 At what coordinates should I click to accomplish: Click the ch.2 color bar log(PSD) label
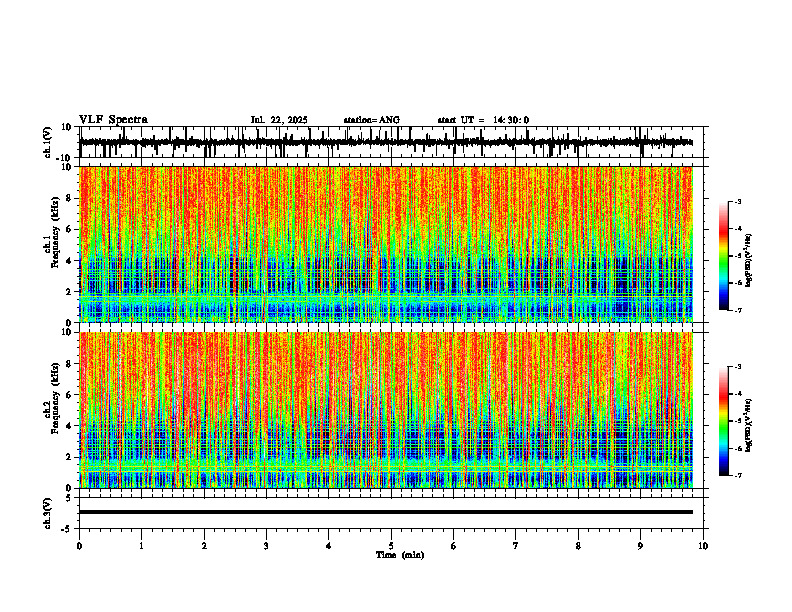click(x=749, y=426)
